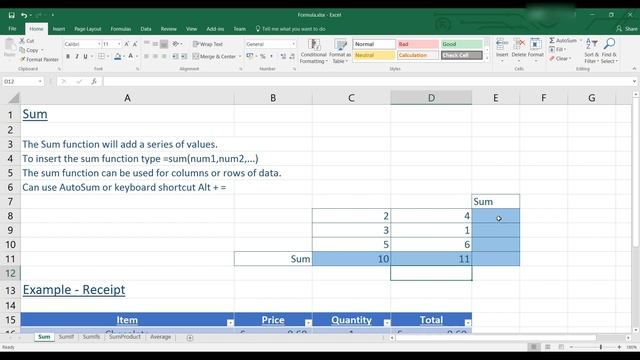Toggle Bold formatting

point(68,56)
